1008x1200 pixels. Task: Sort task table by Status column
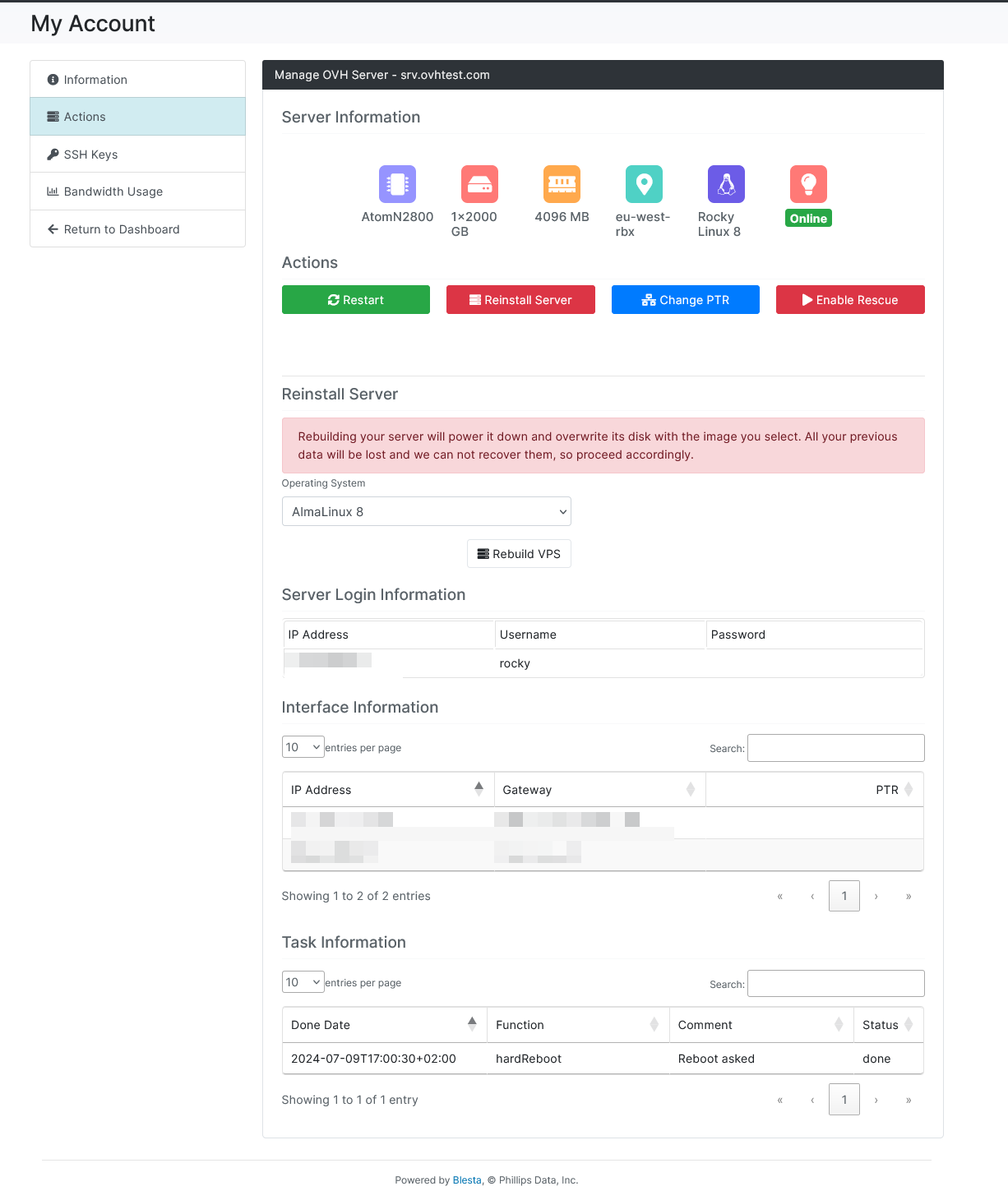[889, 1025]
